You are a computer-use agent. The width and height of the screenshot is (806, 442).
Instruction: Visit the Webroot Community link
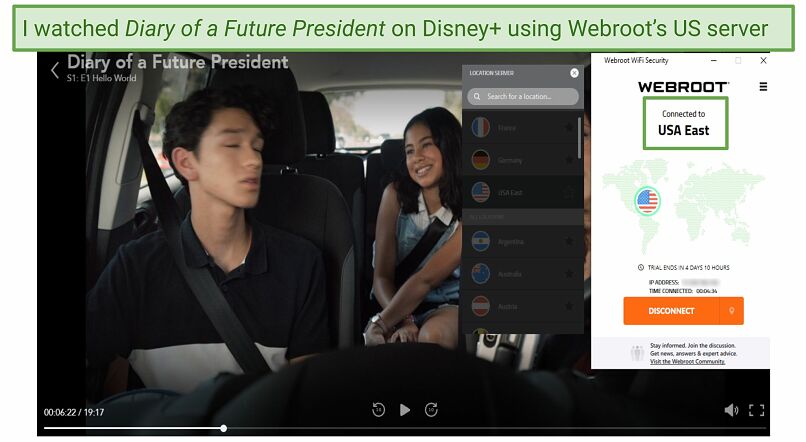[687, 361]
